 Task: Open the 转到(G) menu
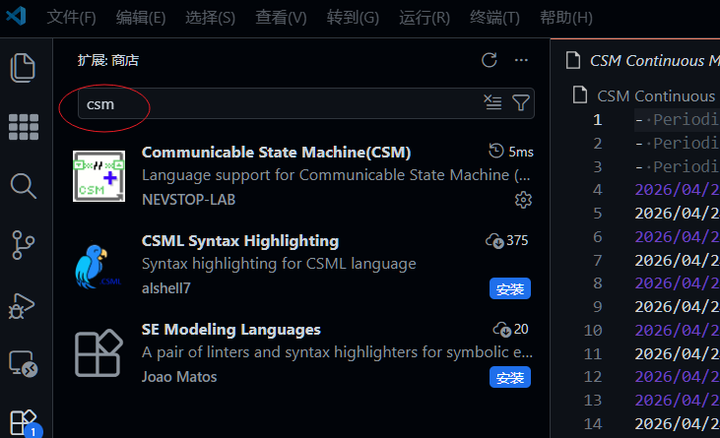pyautogui.click(x=353, y=18)
